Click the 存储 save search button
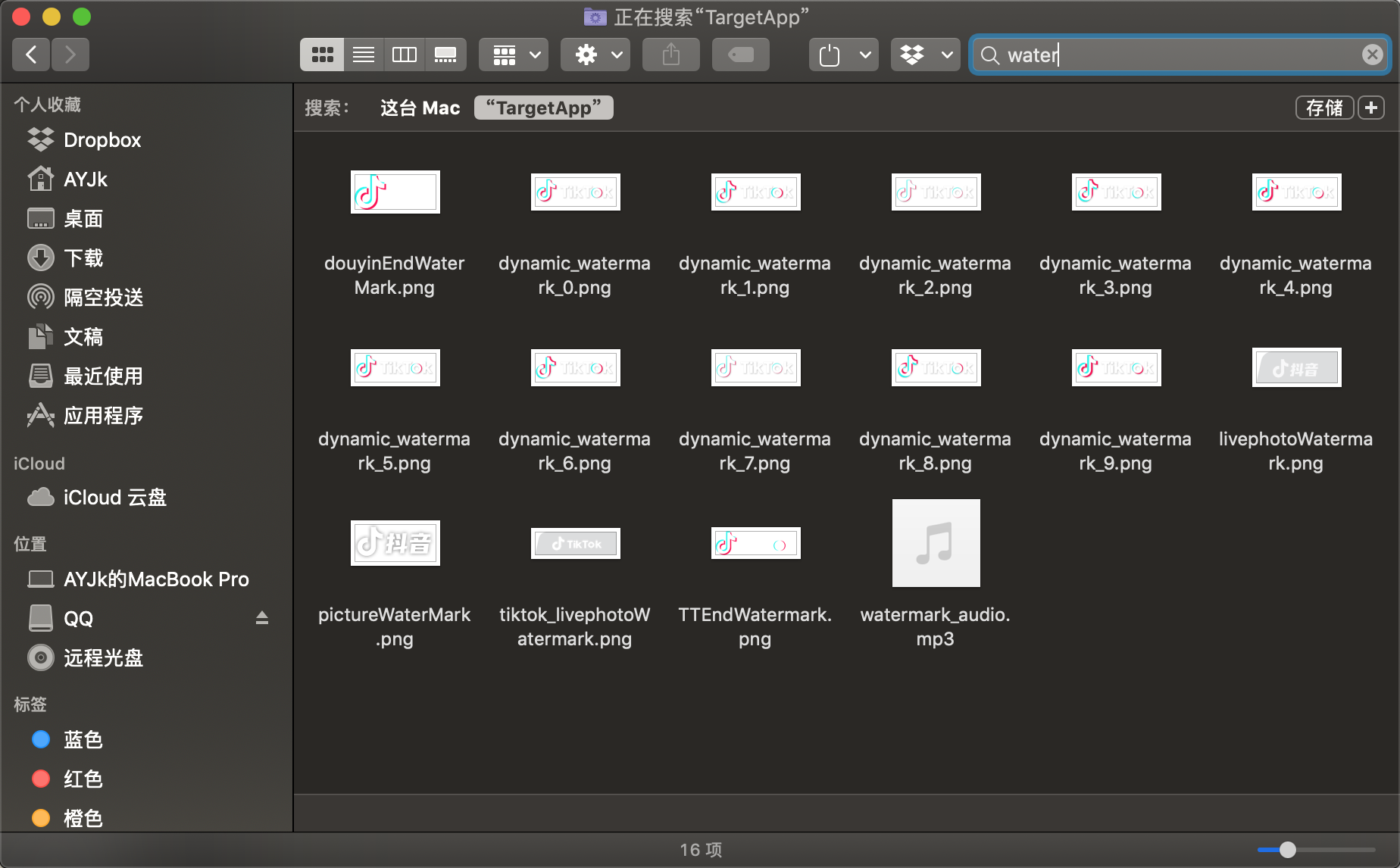The image size is (1400, 868). coord(1324,108)
